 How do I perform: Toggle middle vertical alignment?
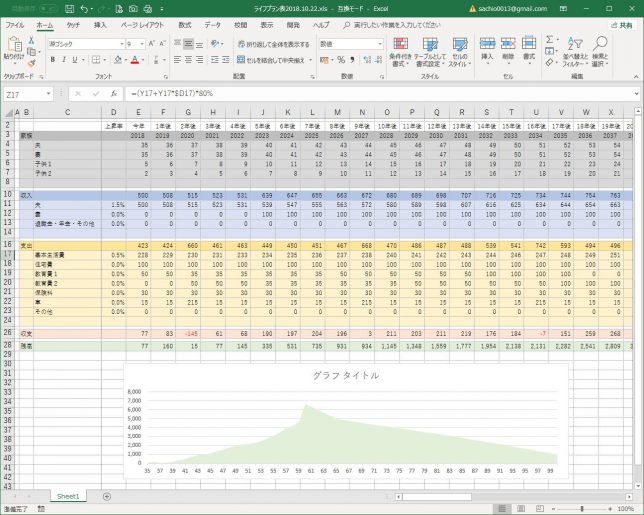188,44
